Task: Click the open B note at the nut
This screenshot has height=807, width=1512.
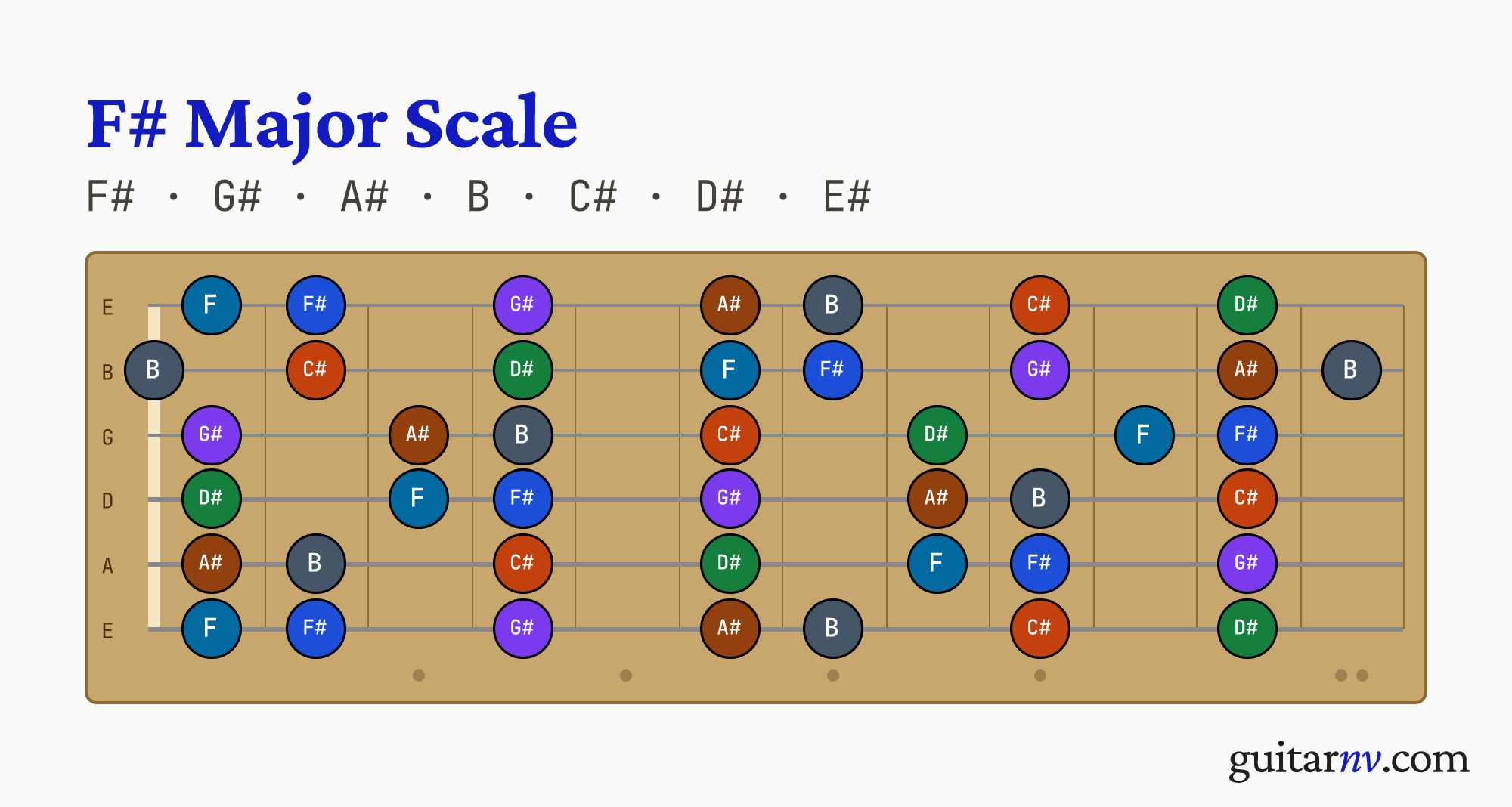Action: (x=154, y=370)
